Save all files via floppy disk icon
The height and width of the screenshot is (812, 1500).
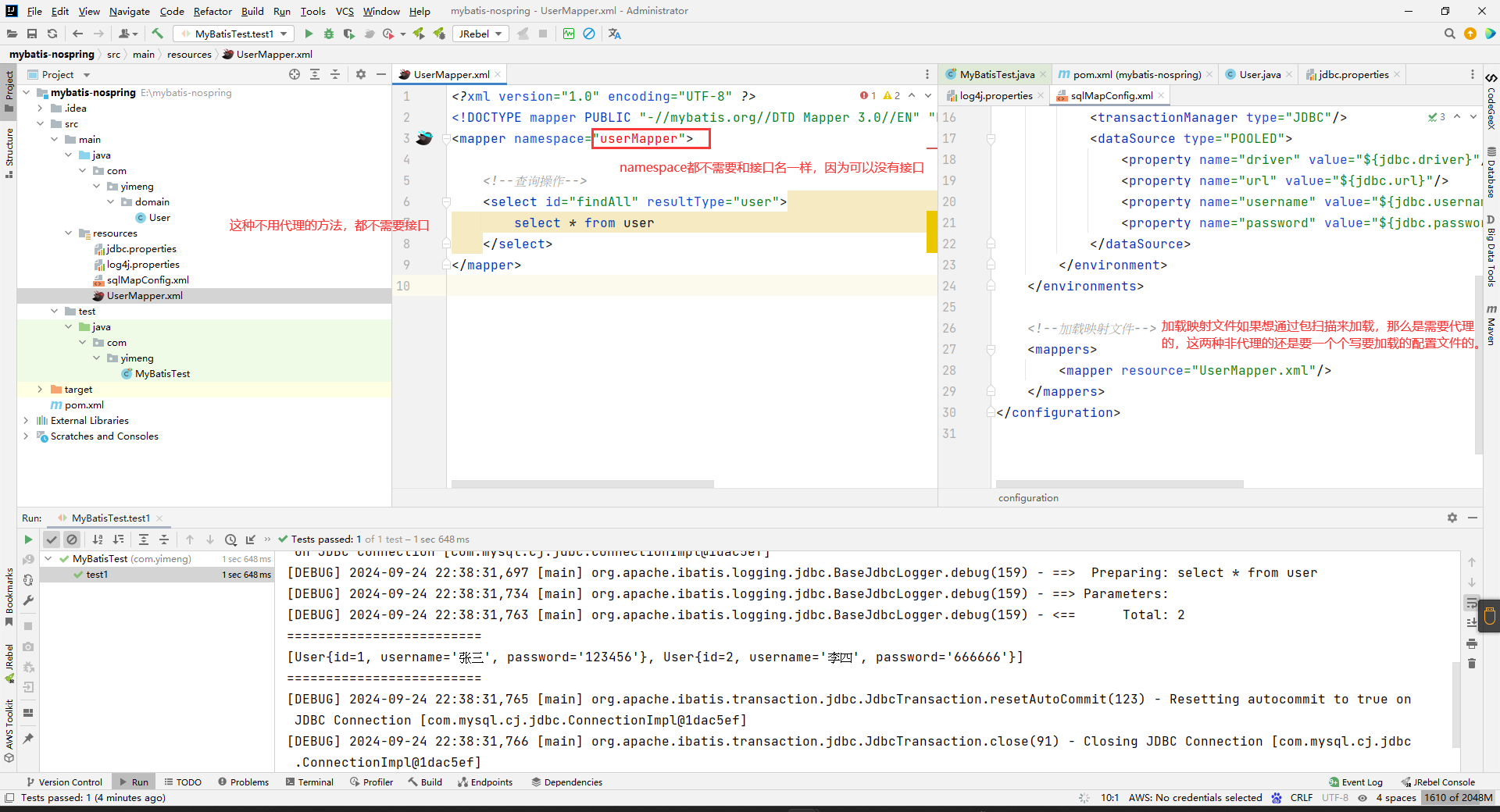pos(32,34)
